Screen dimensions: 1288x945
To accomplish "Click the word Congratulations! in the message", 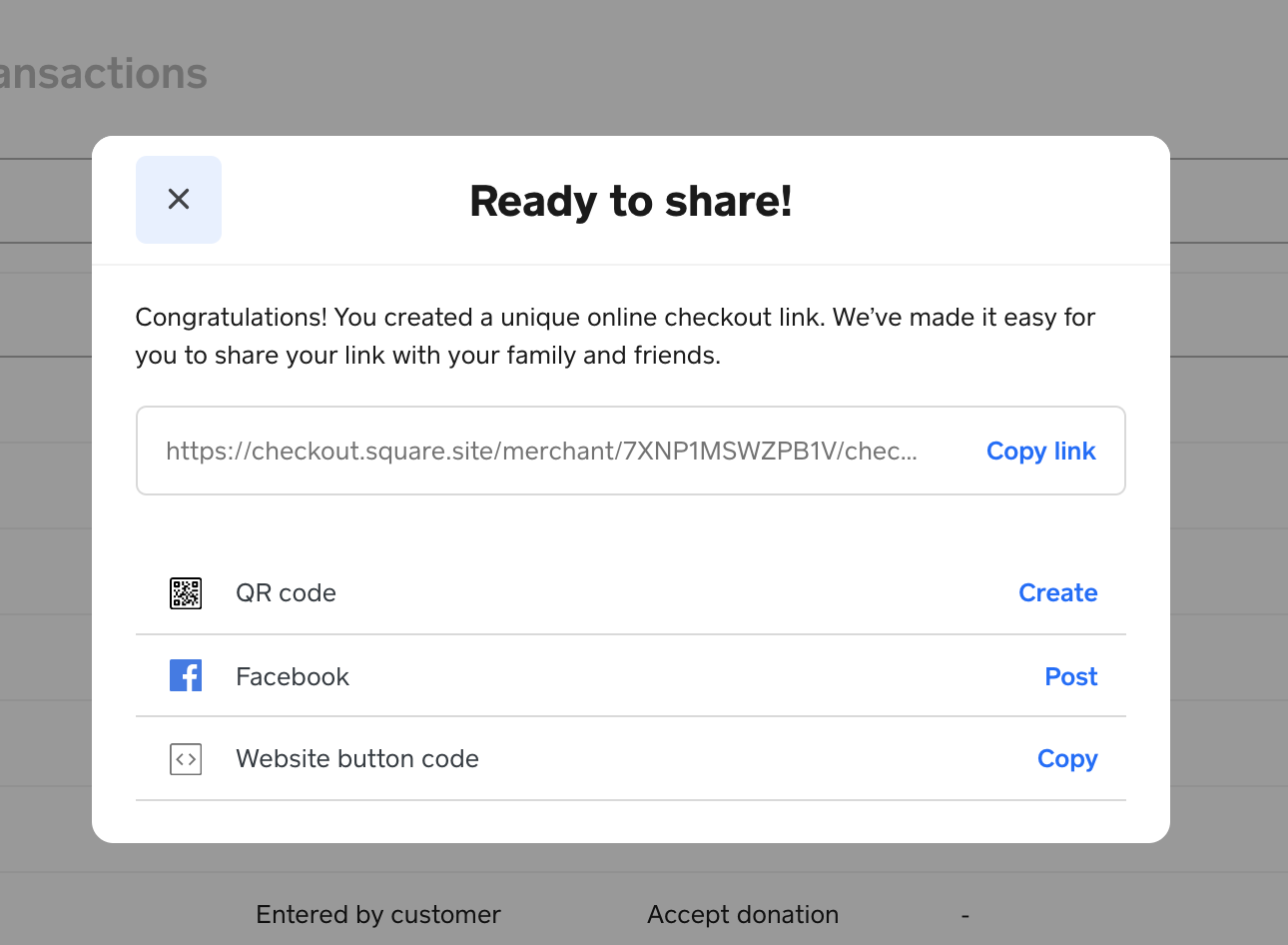I will click(231, 318).
